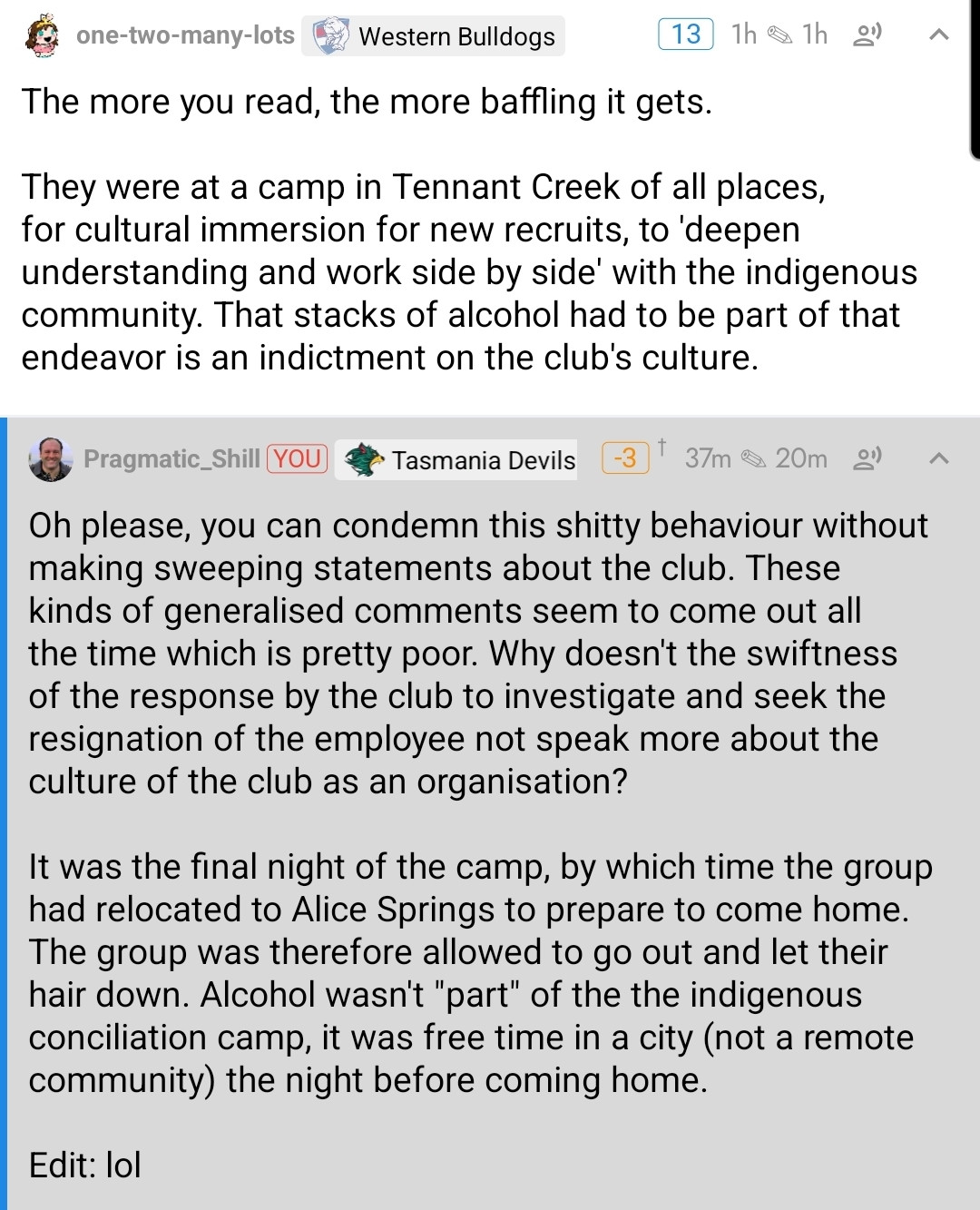Collapse the one-two-many-lots comment with chevron
The width and height of the screenshot is (980, 1210).
click(x=939, y=35)
